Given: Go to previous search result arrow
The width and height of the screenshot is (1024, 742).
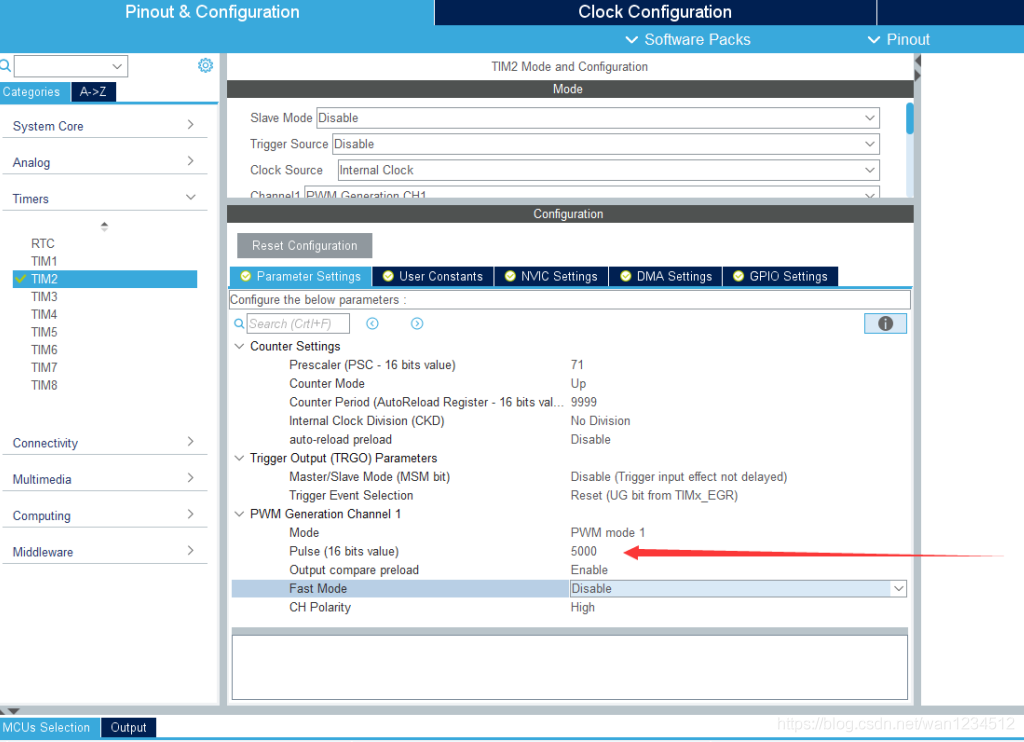Looking at the screenshot, I should coord(372,323).
